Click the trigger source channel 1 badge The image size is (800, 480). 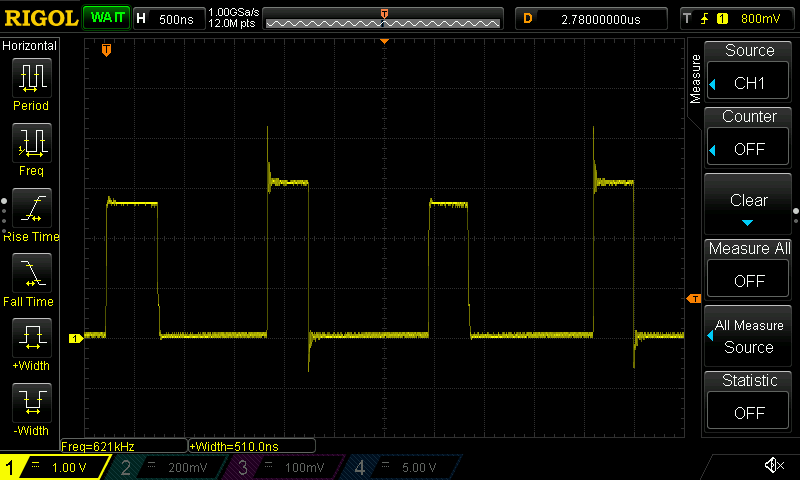[x=722, y=19]
